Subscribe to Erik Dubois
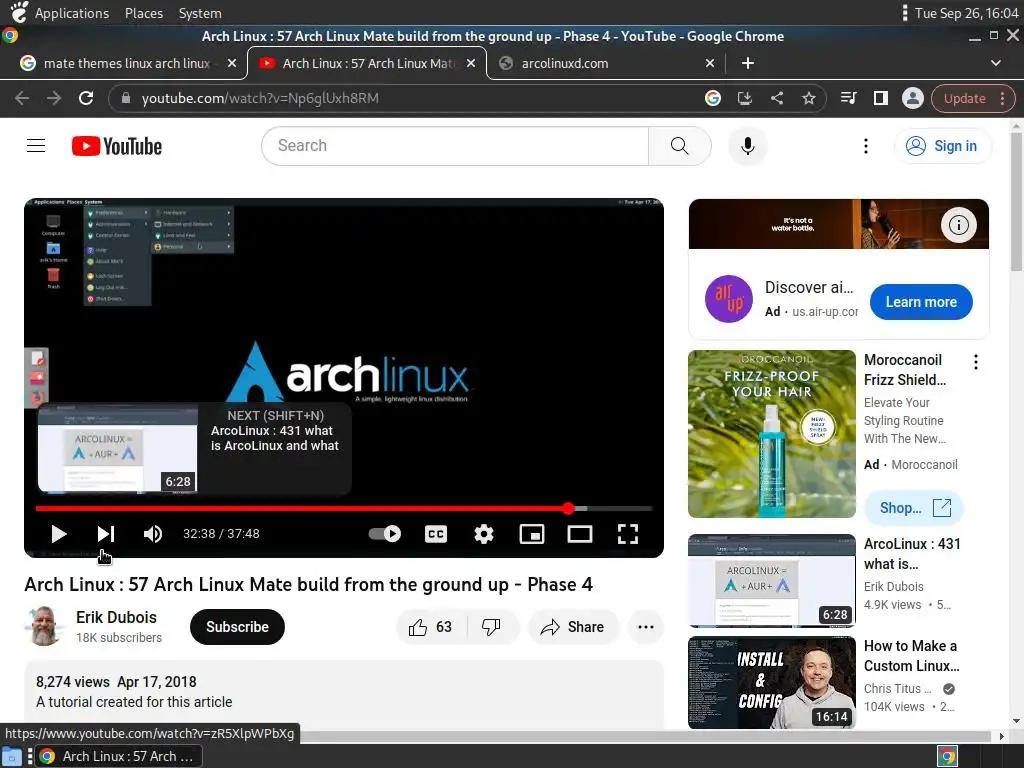Image resolution: width=1024 pixels, height=768 pixels. [x=237, y=627]
